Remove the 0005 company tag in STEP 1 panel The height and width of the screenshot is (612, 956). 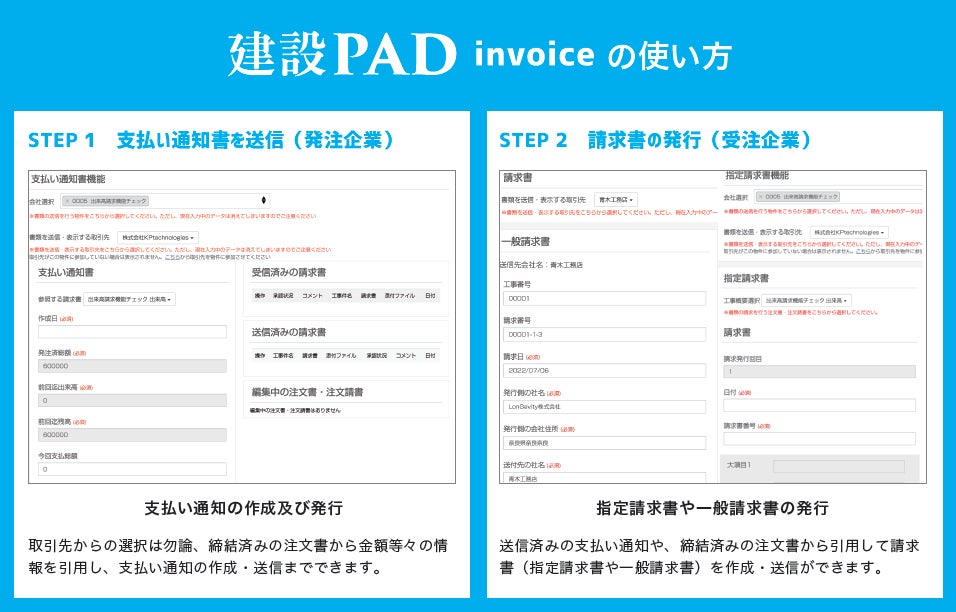(x=68, y=201)
